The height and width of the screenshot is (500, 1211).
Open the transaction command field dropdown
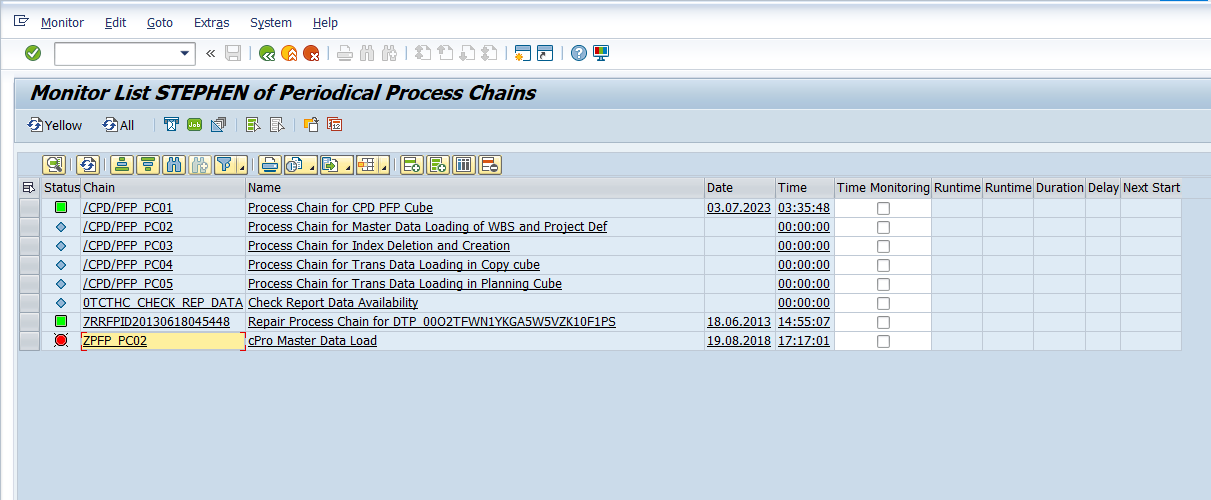(185, 53)
